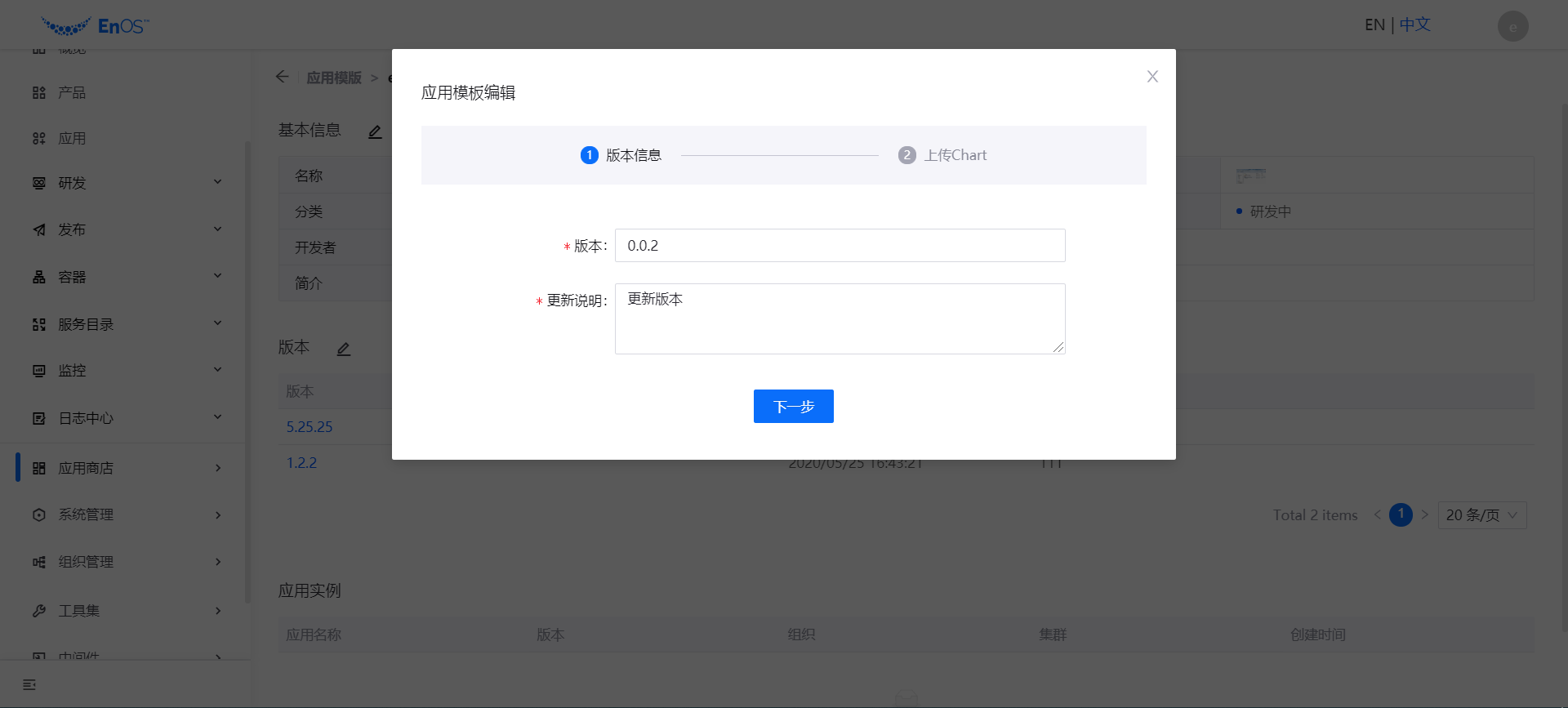Focus the 更新说明 textarea
The width and height of the screenshot is (1568, 708).
pyautogui.click(x=840, y=318)
